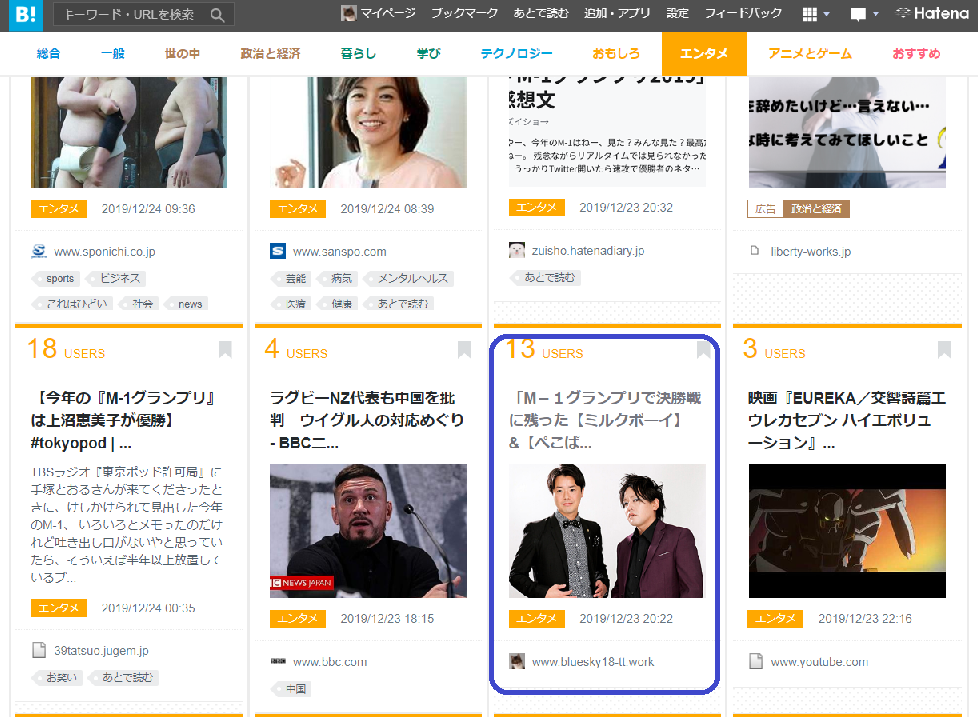
Task: Open the www.sanspo.com site link
Action: (339, 252)
